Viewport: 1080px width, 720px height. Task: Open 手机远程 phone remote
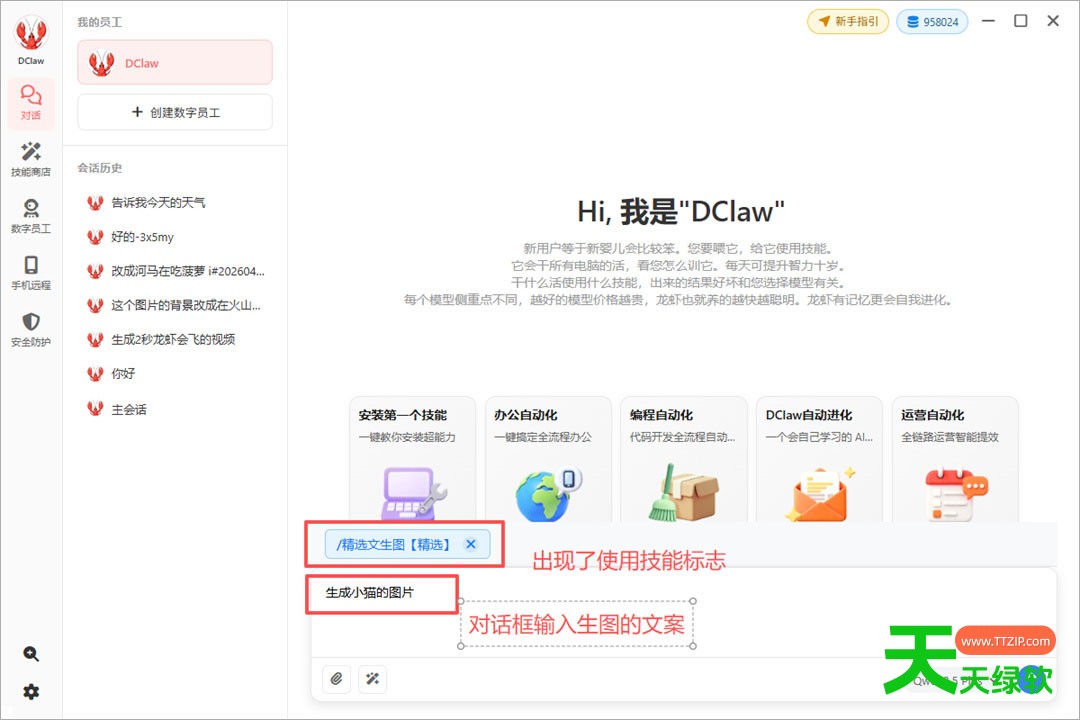coord(31,272)
